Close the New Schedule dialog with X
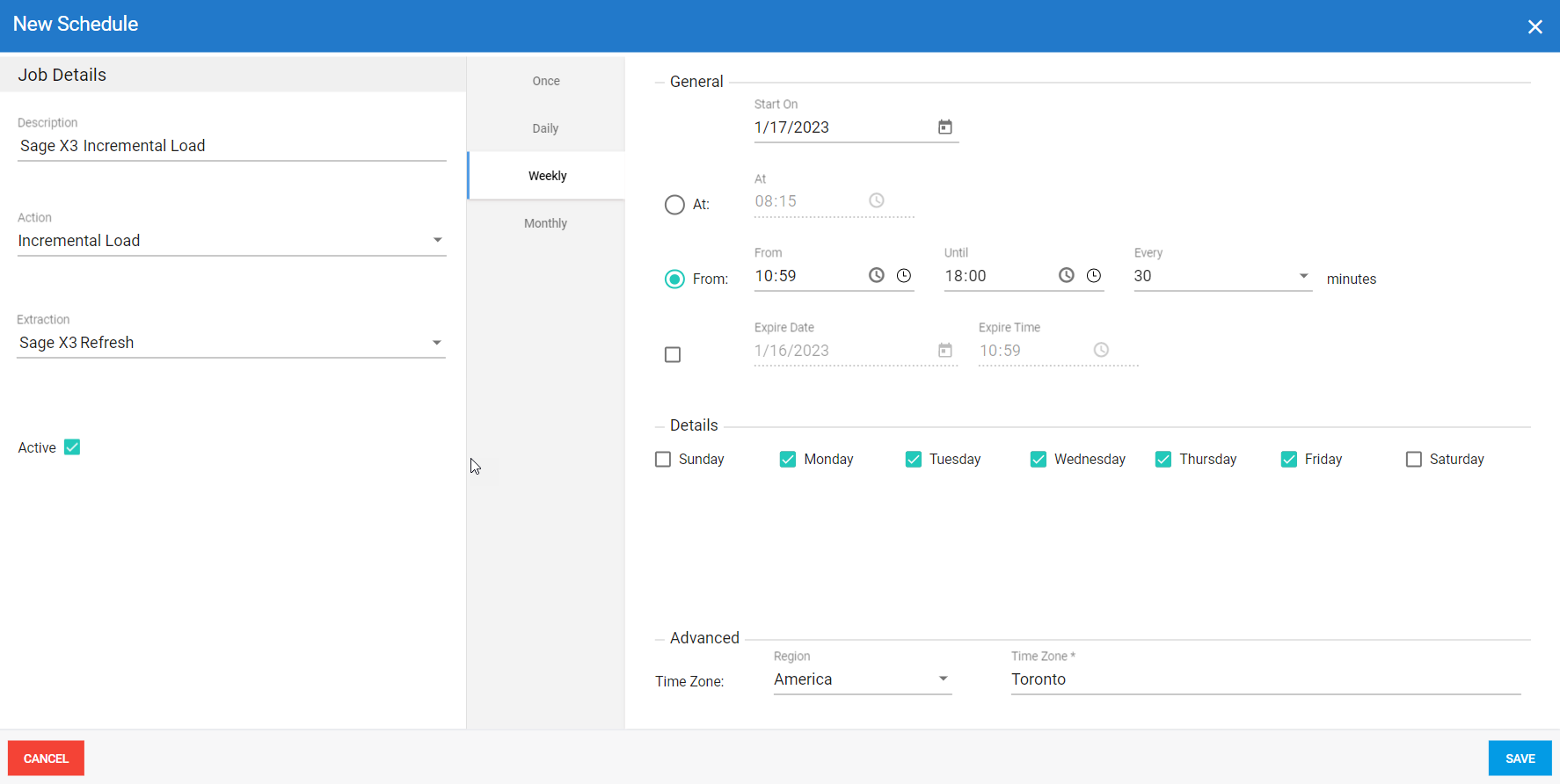The height and width of the screenshot is (784, 1560). [x=1534, y=26]
